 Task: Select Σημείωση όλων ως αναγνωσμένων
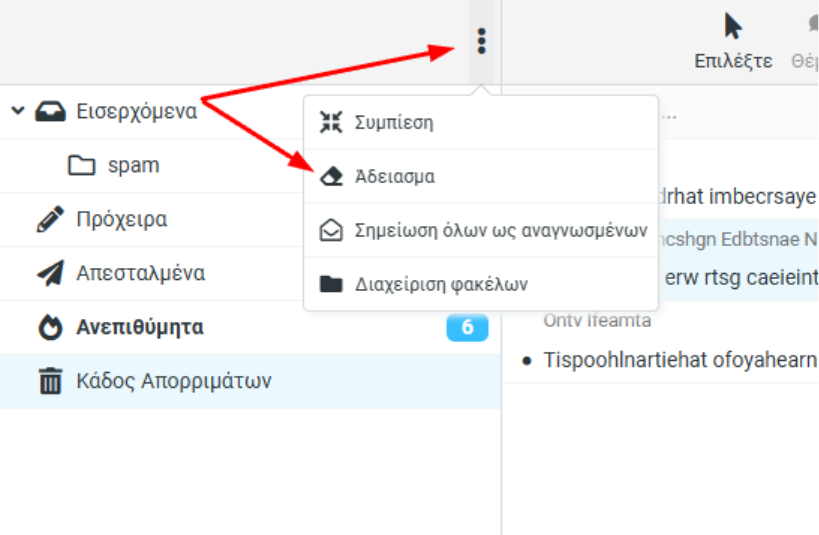(x=501, y=230)
